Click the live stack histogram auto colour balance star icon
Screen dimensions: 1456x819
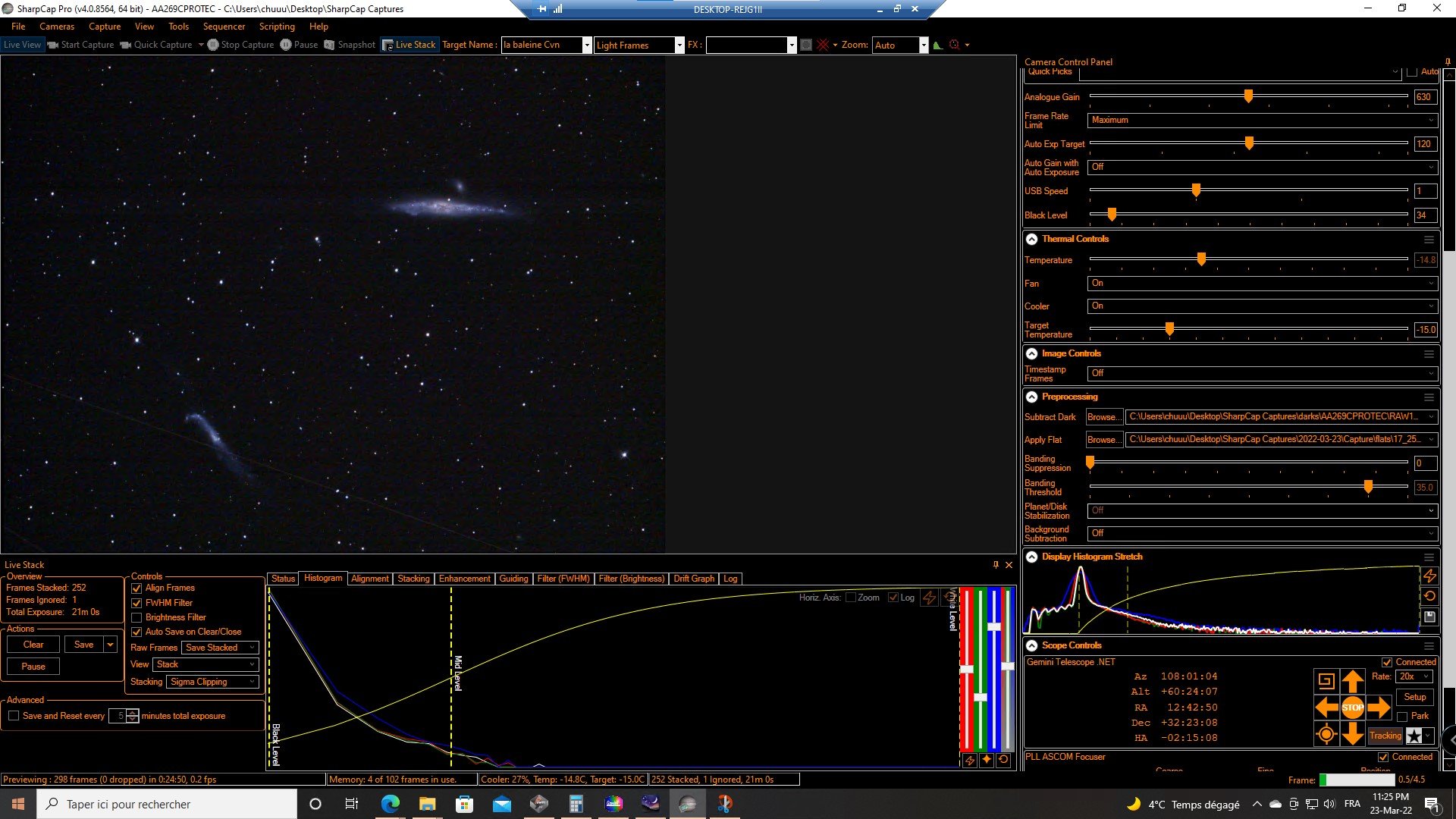point(986,760)
